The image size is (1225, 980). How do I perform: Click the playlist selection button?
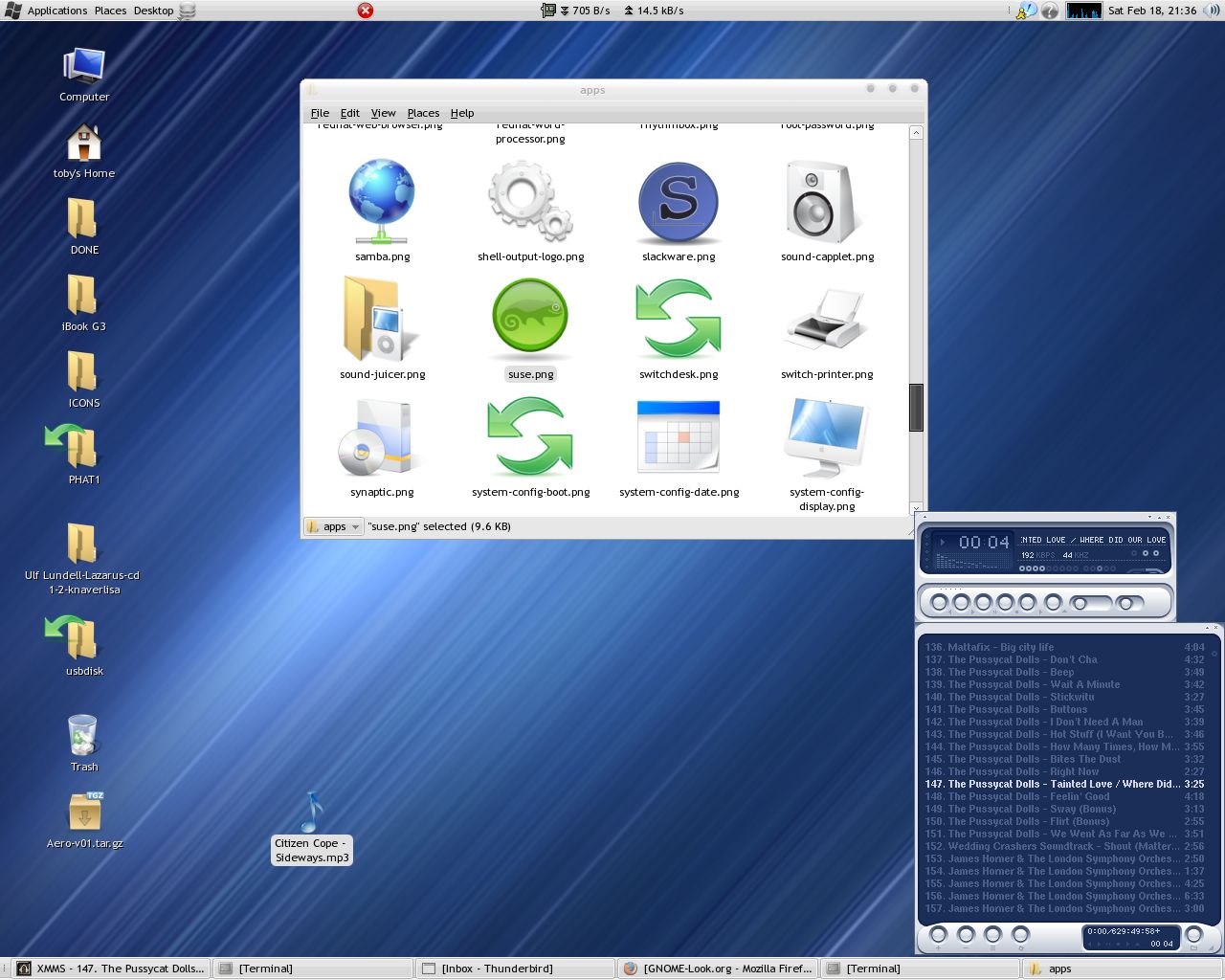click(992, 935)
